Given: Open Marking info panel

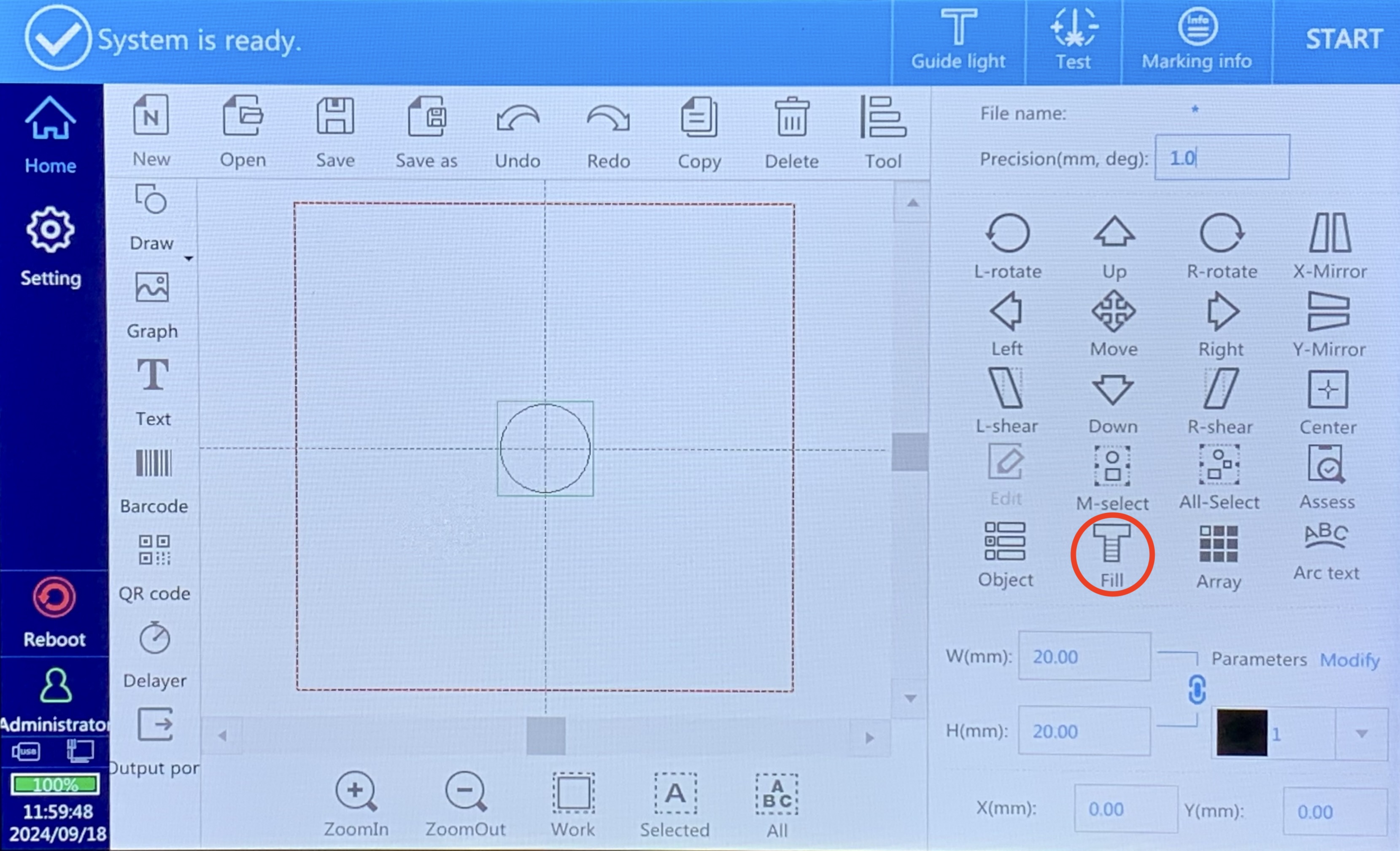Looking at the screenshot, I should point(1197,41).
